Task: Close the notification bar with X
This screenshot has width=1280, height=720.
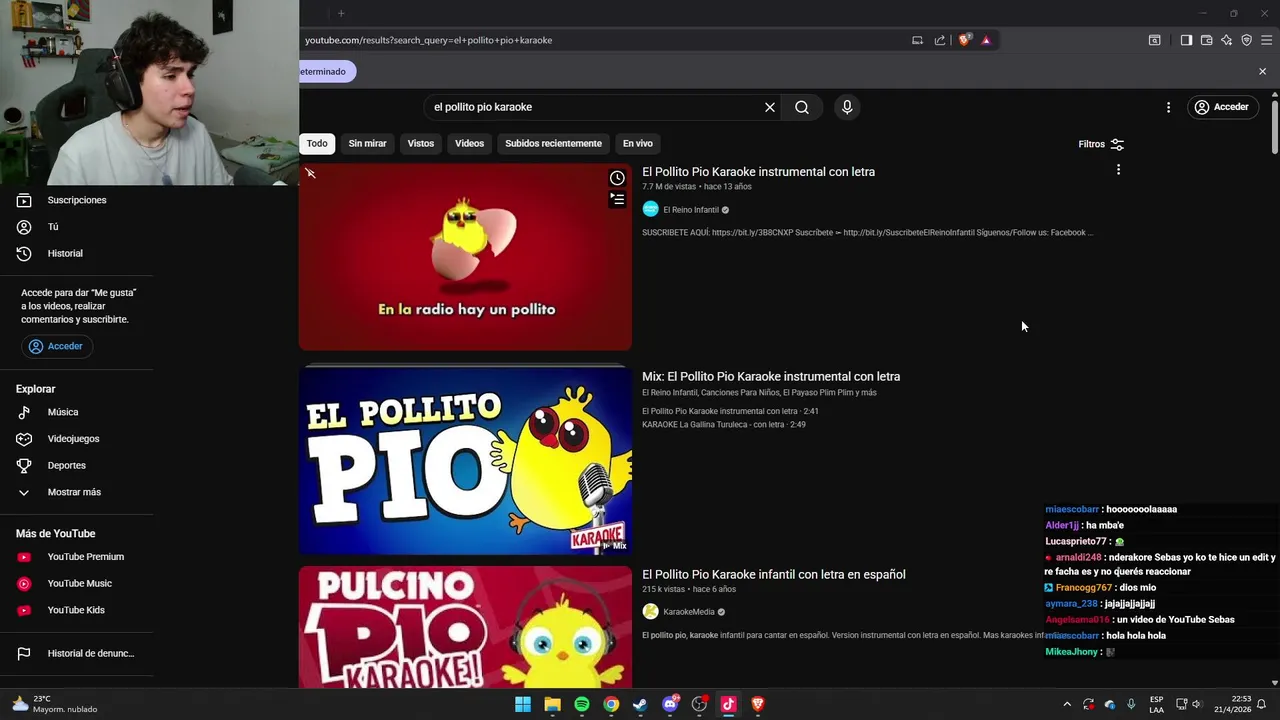Action: (x=1262, y=72)
